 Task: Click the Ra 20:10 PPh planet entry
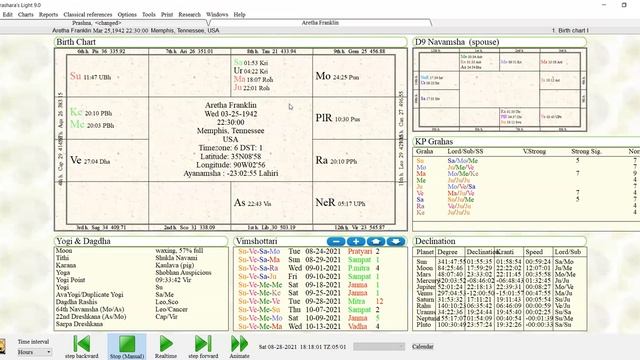point(336,160)
